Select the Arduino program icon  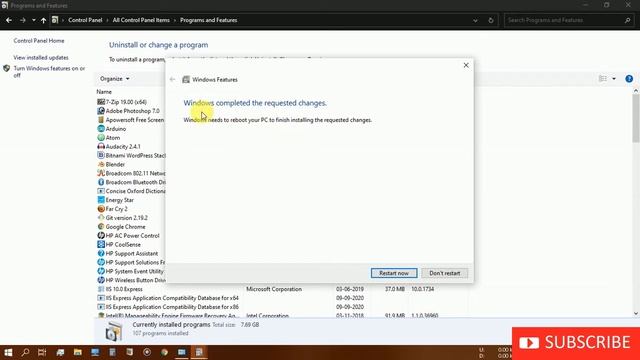101,129
